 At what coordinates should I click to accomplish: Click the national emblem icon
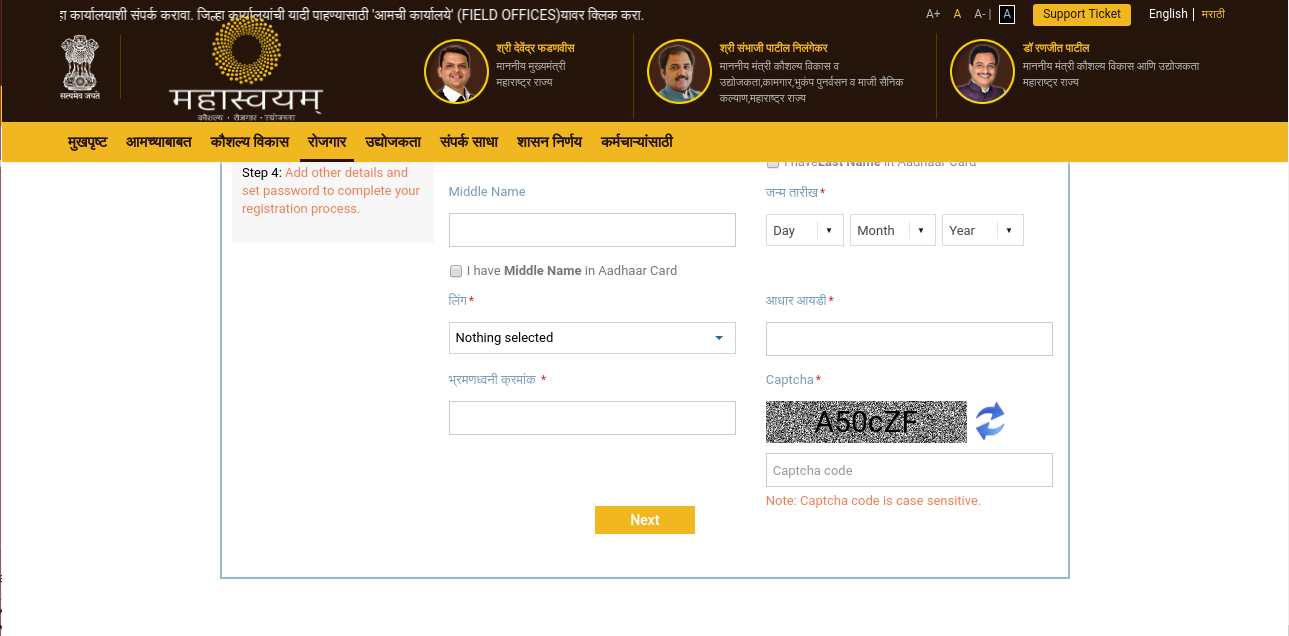[x=81, y=68]
